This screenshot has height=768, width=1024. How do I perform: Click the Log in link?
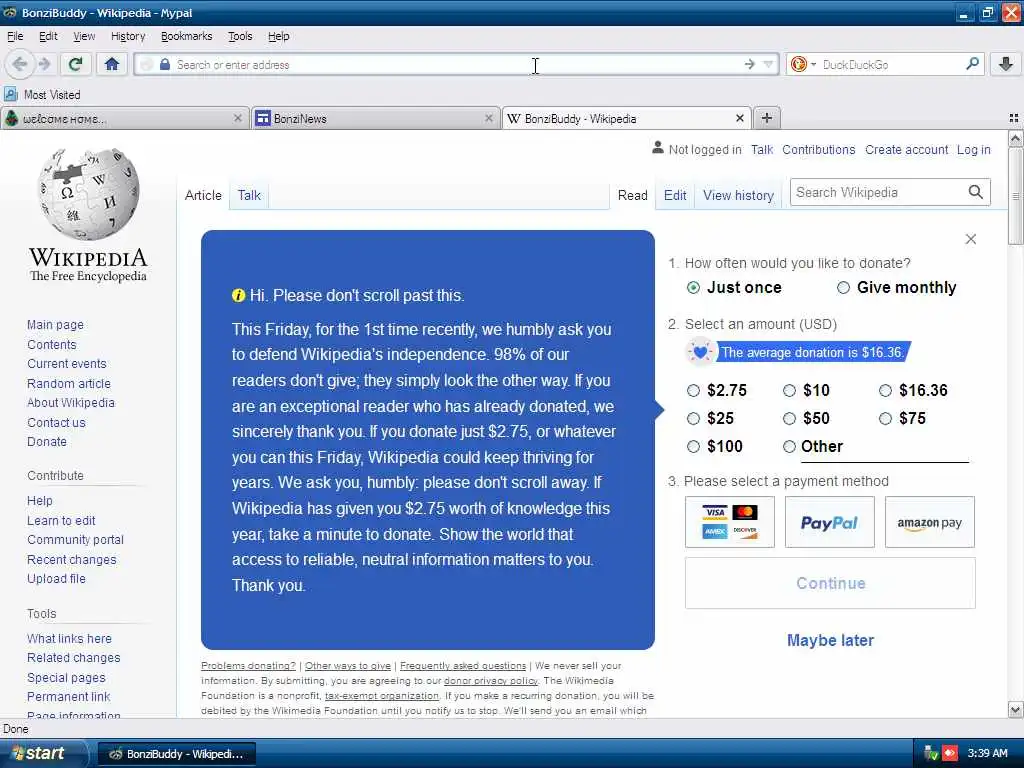coord(973,150)
